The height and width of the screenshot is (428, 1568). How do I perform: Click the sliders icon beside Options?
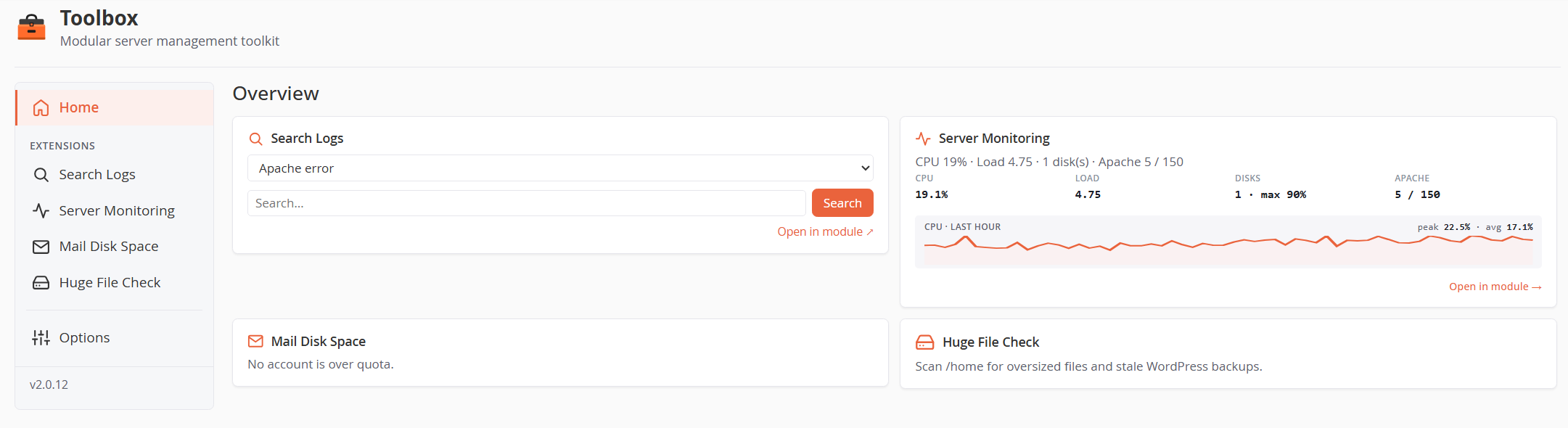click(41, 337)
